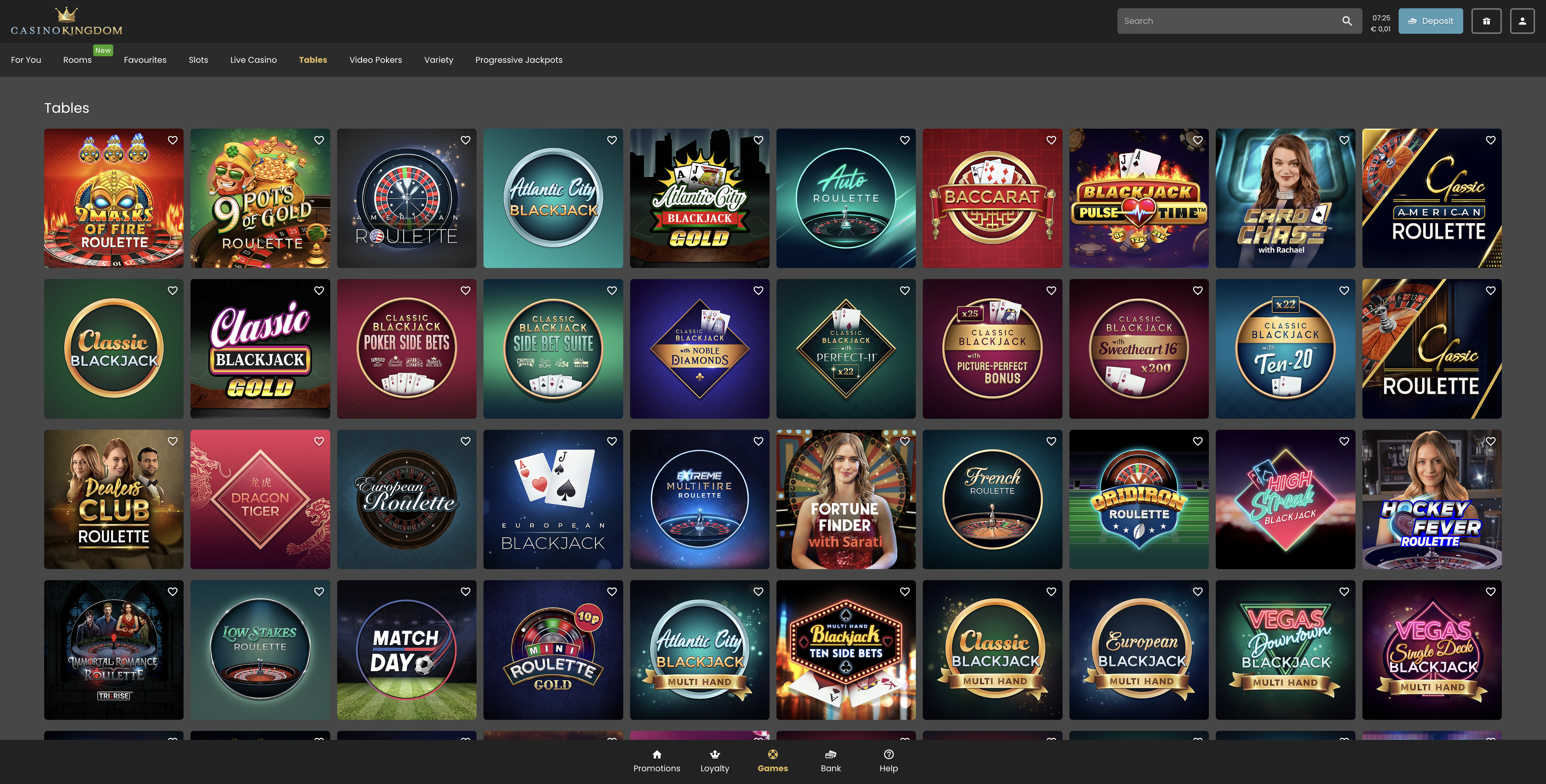Favourite Low Stakes Roulette with heart
The image size is (1546, 784).
point(319,592)
